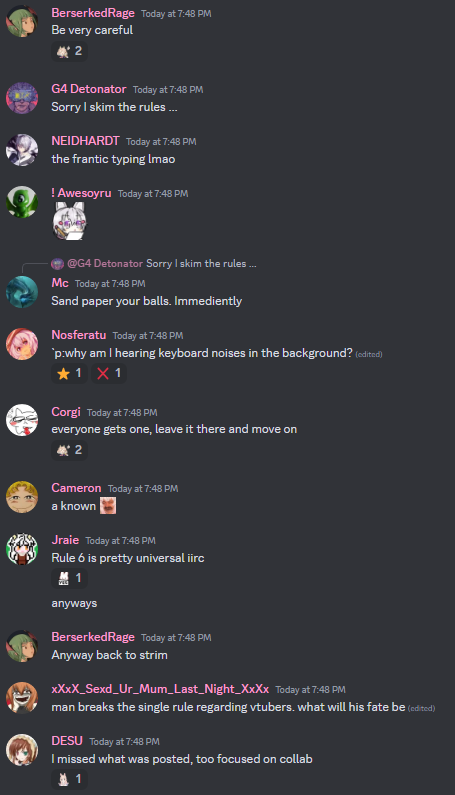Click the Cameron username
The image size is (455, 795).
[76, 488]
